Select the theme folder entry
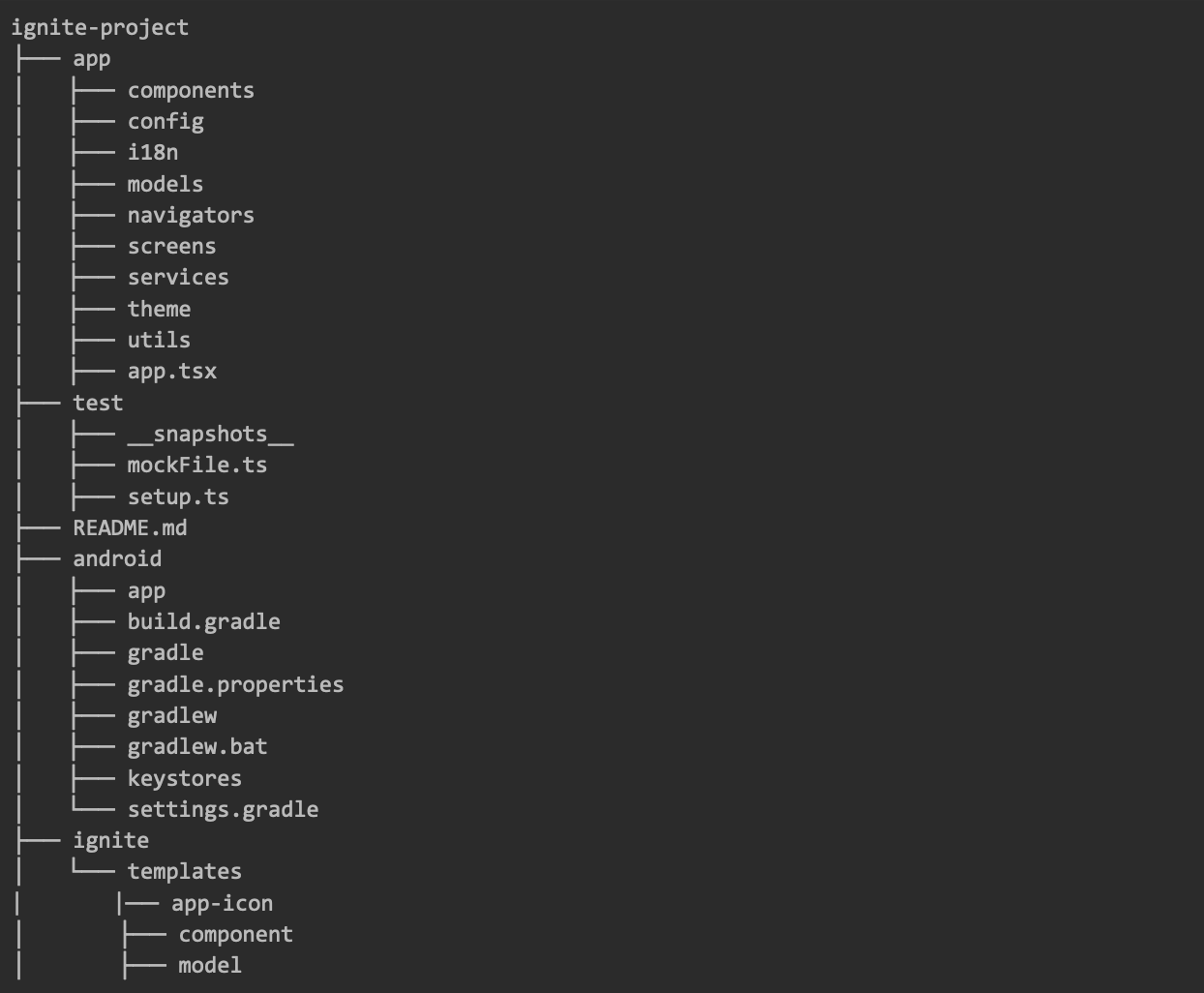This screenshot has width=1204, height=993. click(x=159, y=310)
